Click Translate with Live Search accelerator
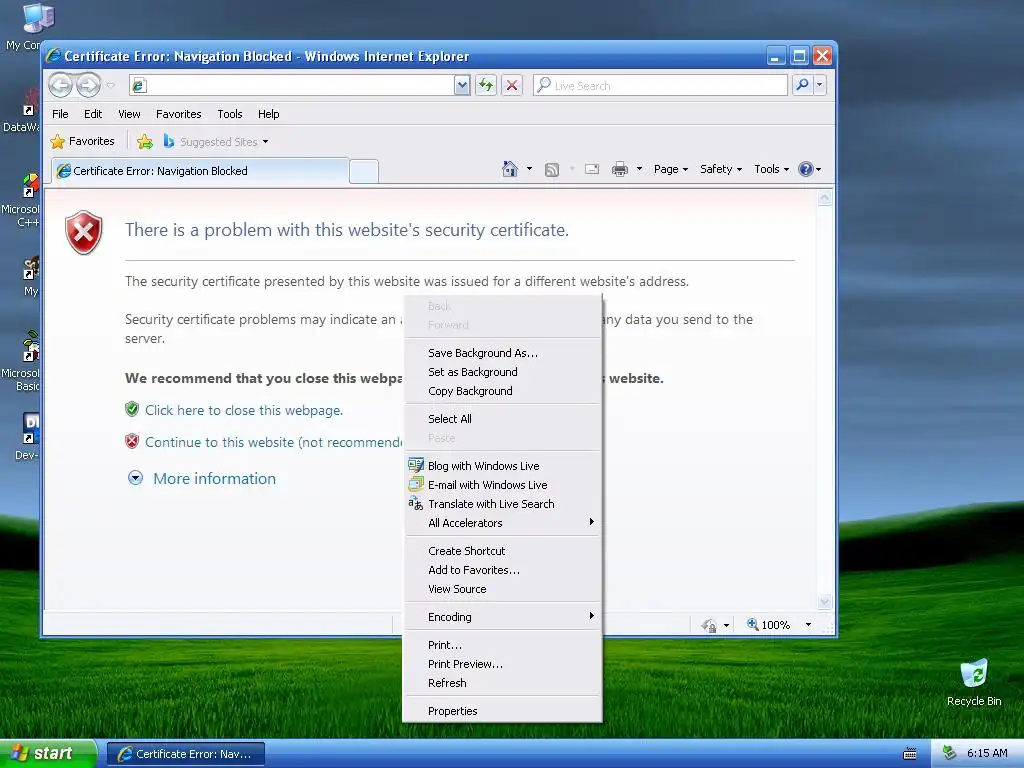 point(502,504)
